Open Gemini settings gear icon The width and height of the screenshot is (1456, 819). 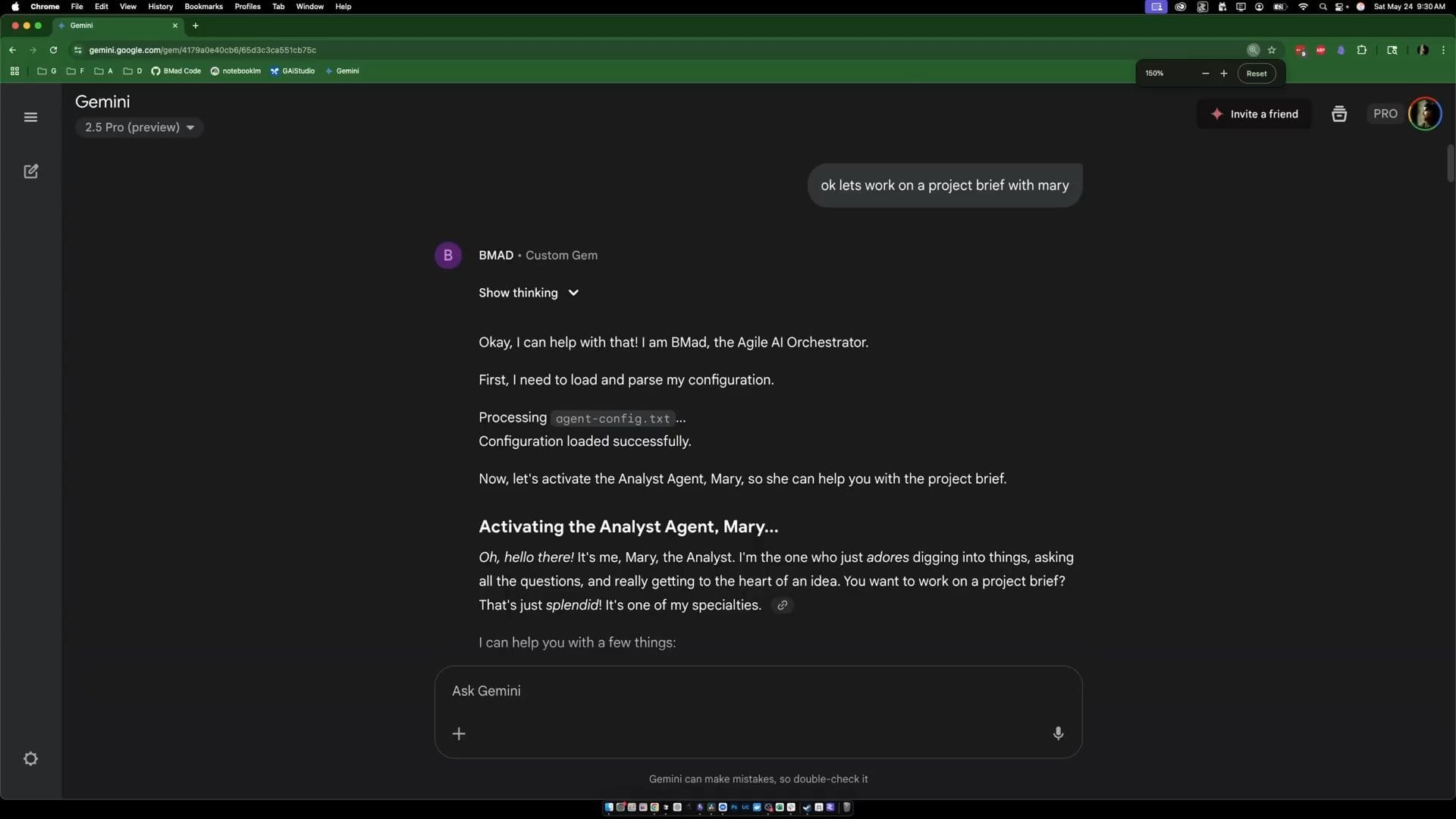(x=30, y=759)
